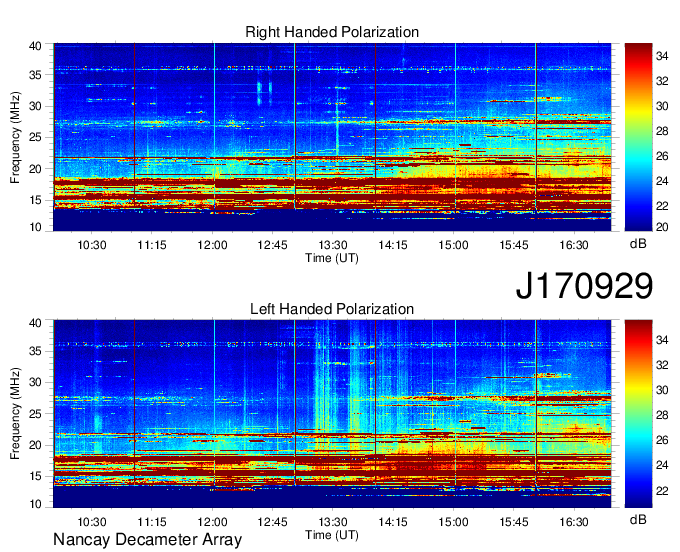Click the 34 dB label on top color bar
This screenshot has width=680, height=552.
pos(662,56)
